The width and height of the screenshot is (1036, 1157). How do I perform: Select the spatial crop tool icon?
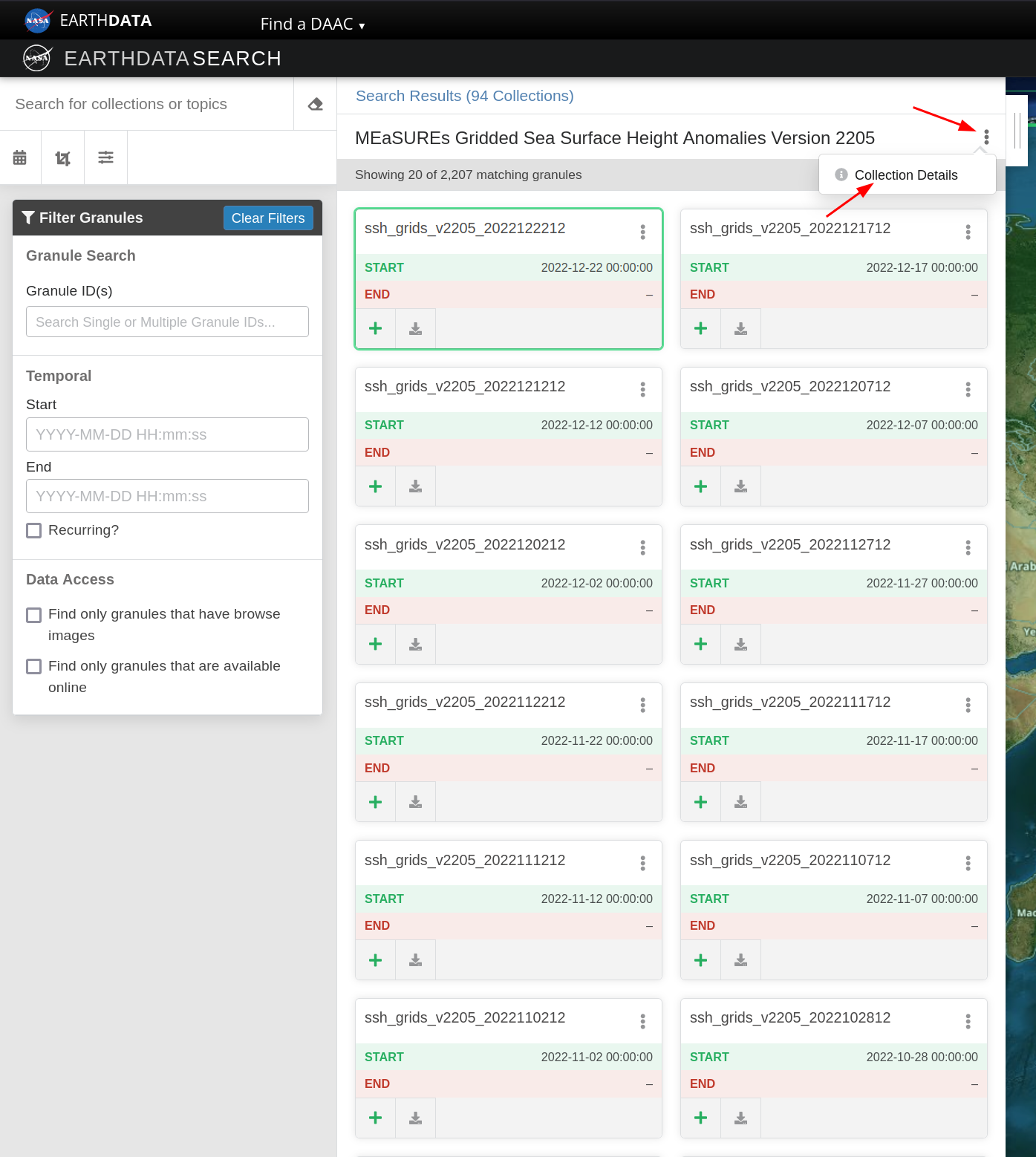(63, 157)
